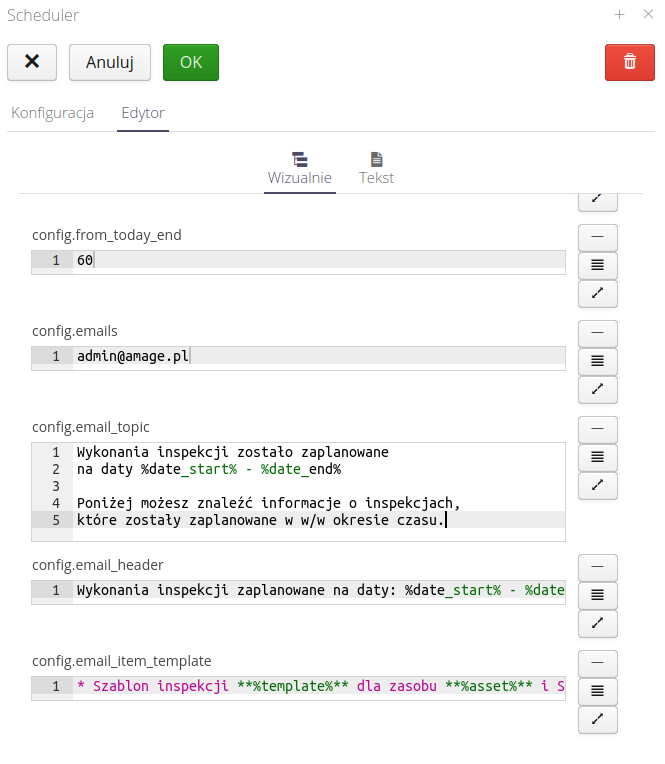Click the minus button for config.email_topic
This screenshot has height=764, width=665.
597,430
